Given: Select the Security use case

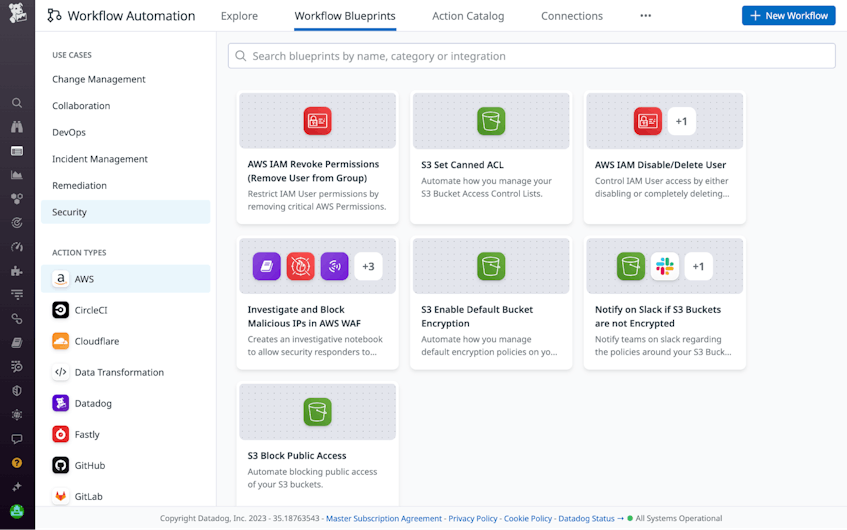Looking at the screenshot, I should pyautogui.click(x=125, y=212).
